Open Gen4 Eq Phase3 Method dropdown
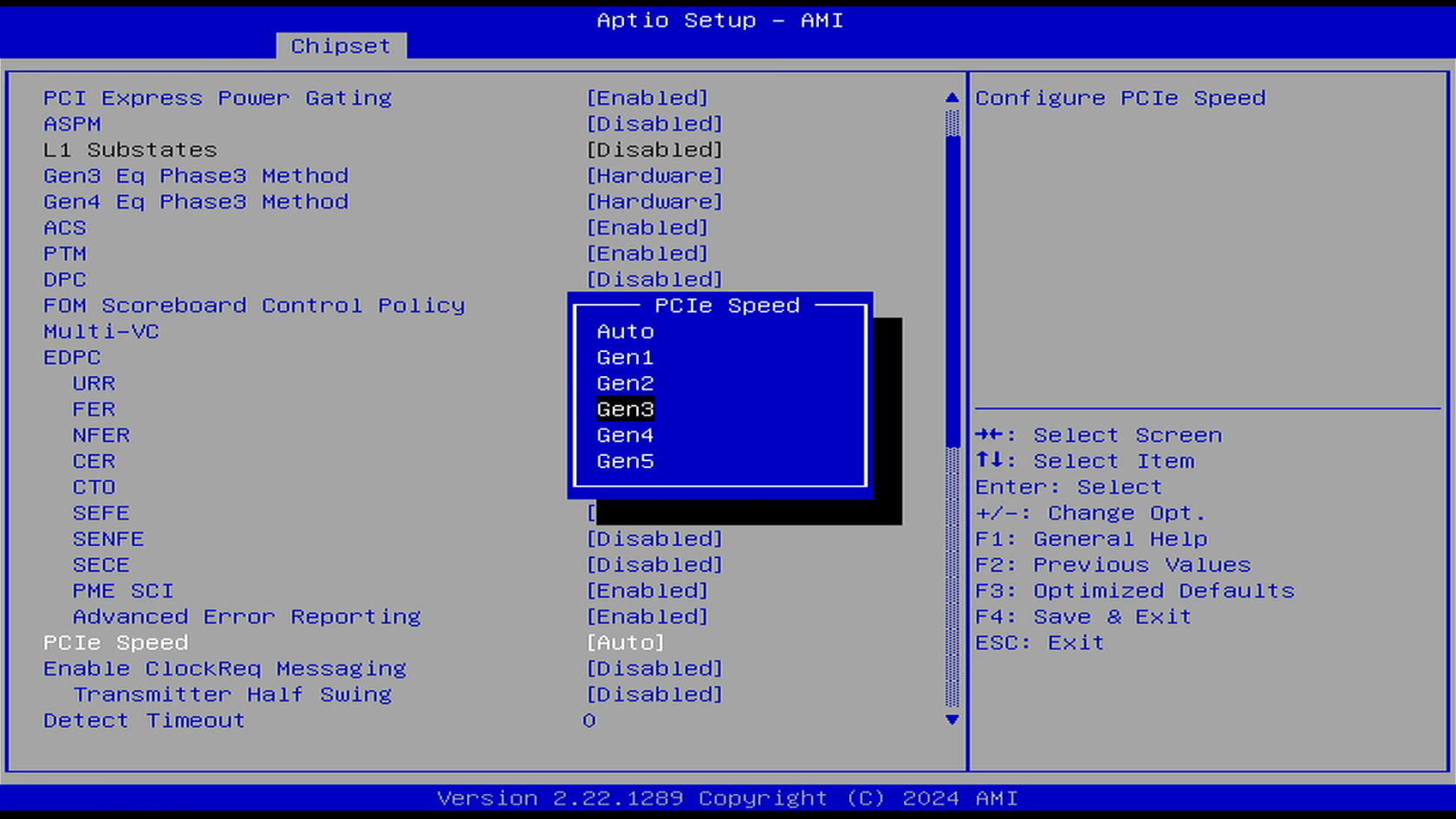The width and height of the screenshot is (1456, 819). coord(654,202)
